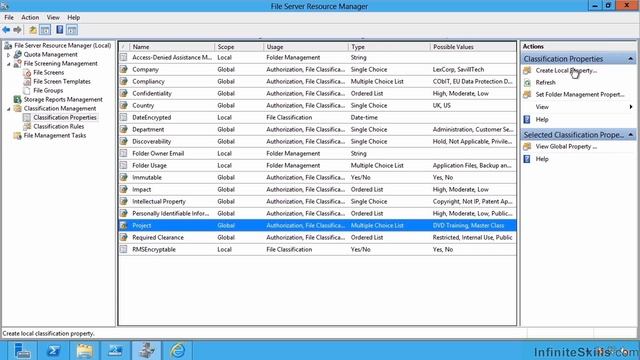Click the Impact property row icon
Viewport: 640px width, 360px height.
124,189
